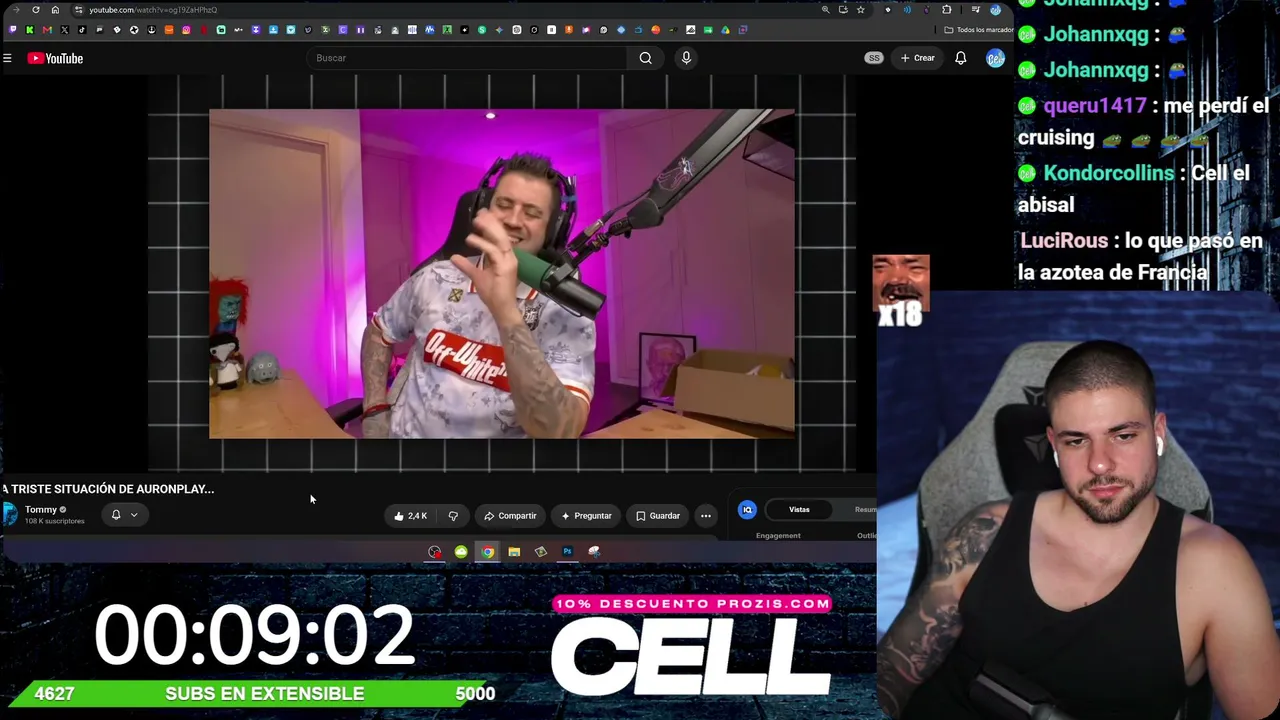The width and height of the screenshot is (1280, 720).
Task: Select the 'Vistas' tab
Action: tap(799, 510)
